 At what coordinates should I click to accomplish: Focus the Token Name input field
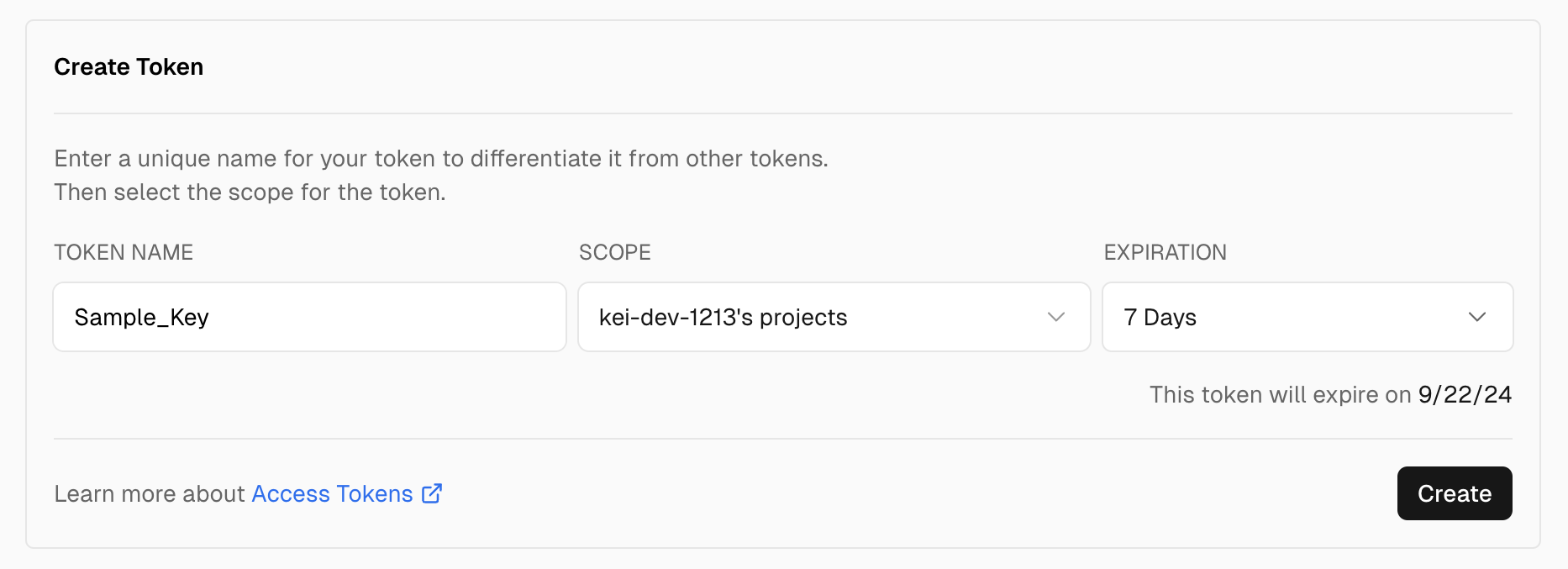[x=309, y=317]
